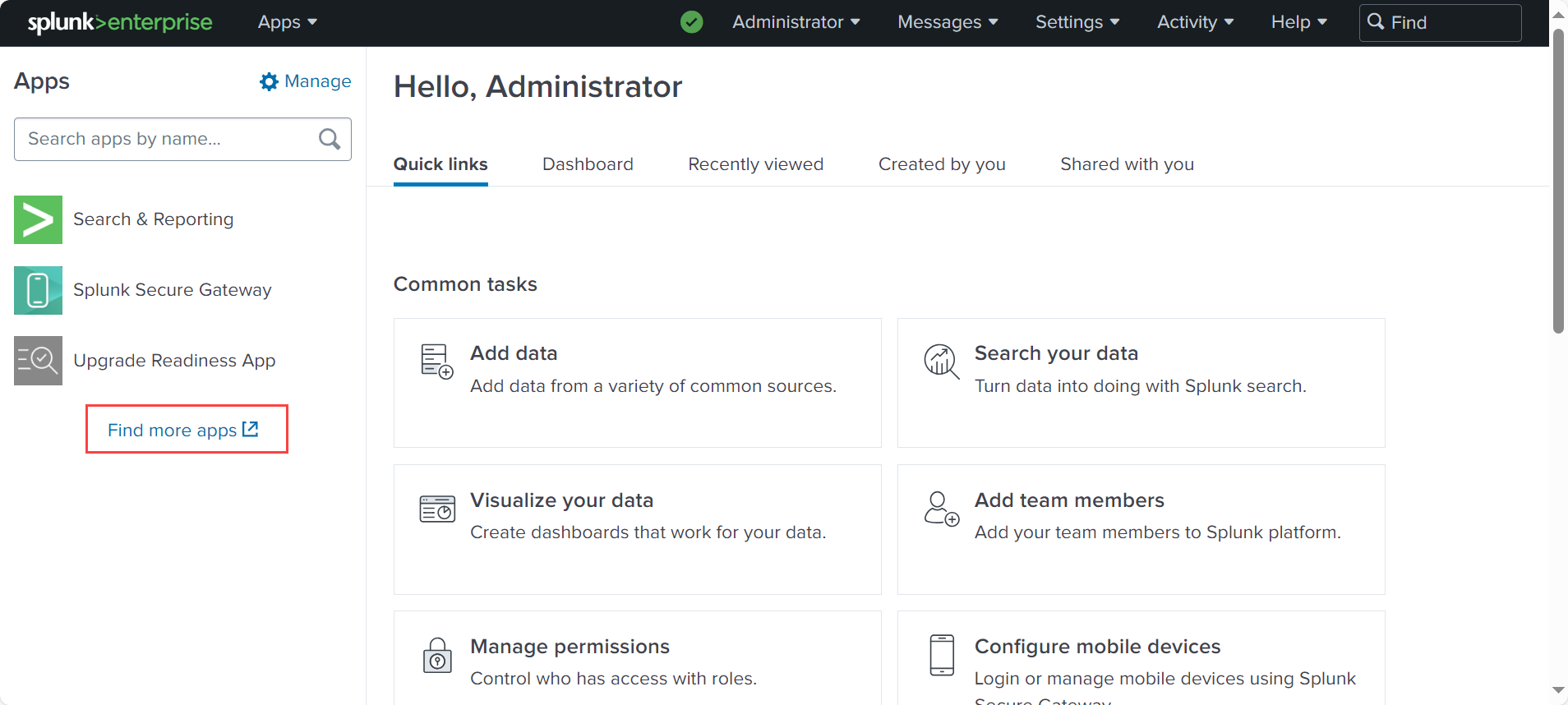Image resolution: width=1568 pixels, height=705 pixels.
Task: Switch to the Recently viewed tab
Action: click(756, 164)
